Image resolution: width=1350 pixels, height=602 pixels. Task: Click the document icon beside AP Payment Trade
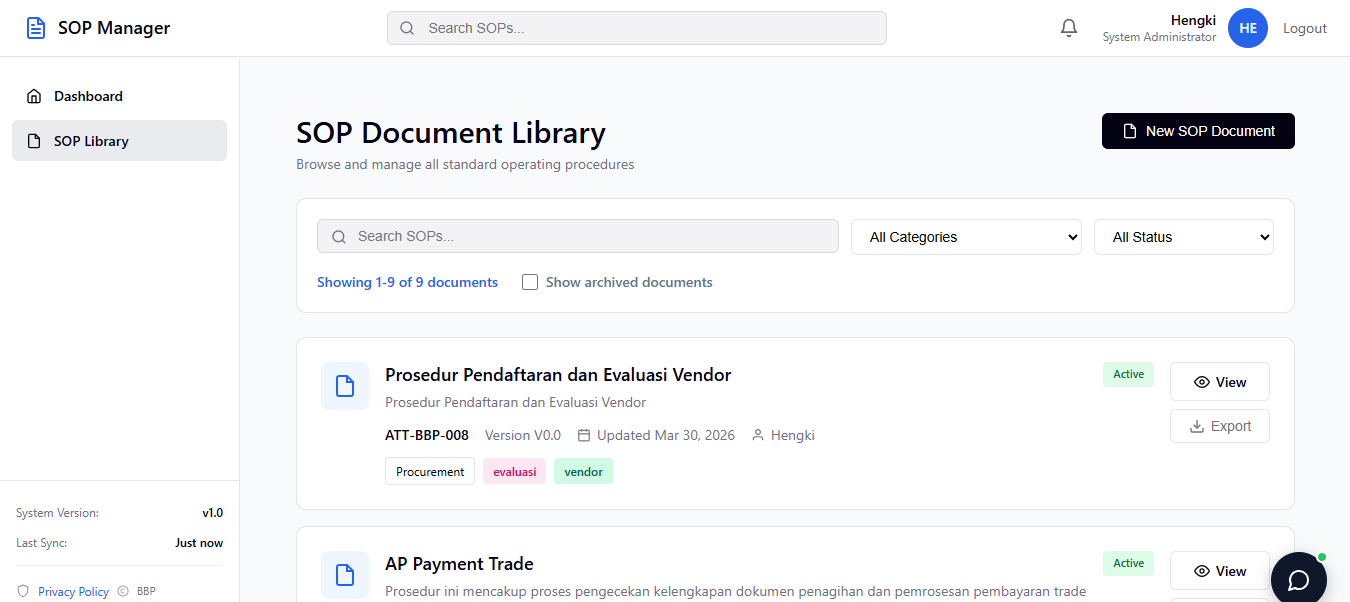pos(345,575)
